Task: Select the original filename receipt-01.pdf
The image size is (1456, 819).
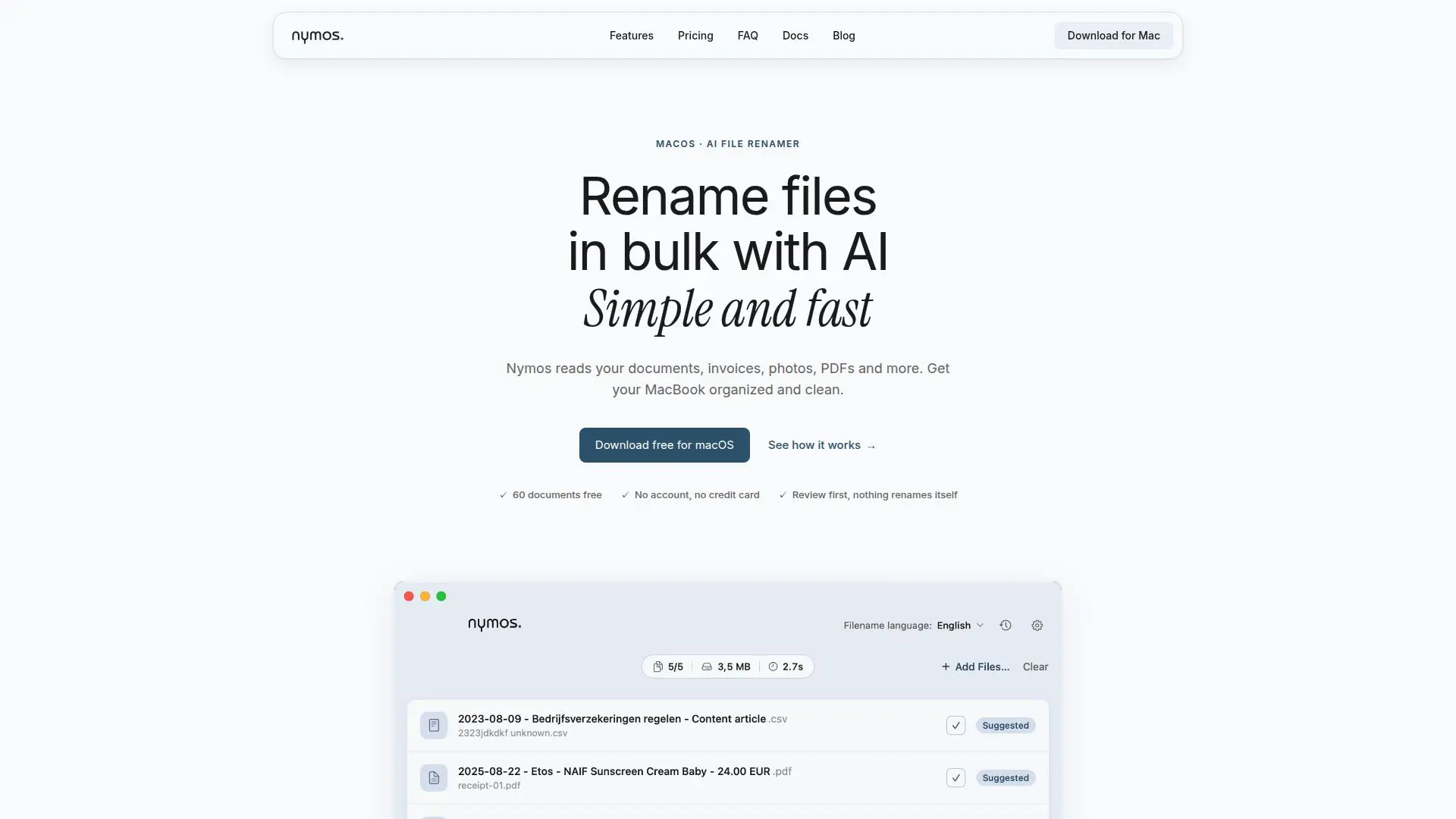Action: (489, 786)
